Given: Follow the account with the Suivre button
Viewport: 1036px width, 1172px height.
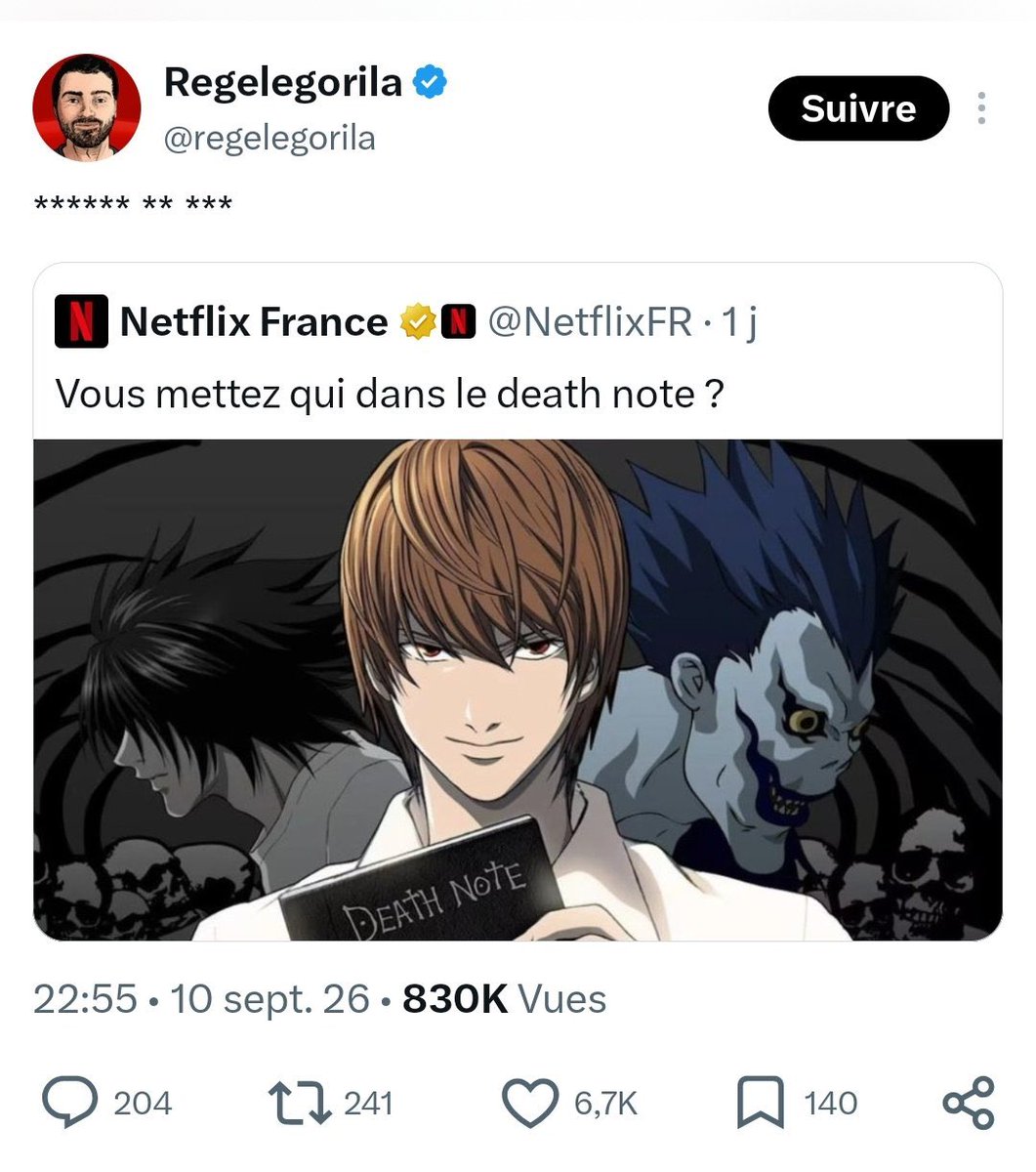Looking at the screenshot, I should pyautogui.click(x=858, y=108).
